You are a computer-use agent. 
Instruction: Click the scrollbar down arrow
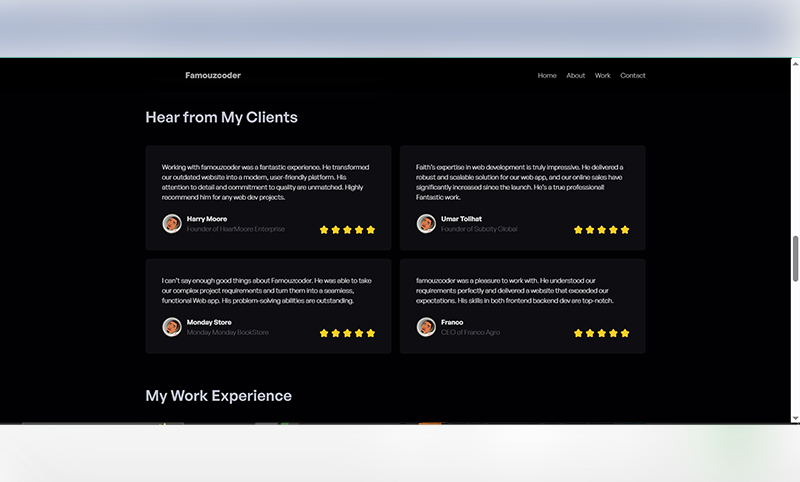tap(795, 417)
